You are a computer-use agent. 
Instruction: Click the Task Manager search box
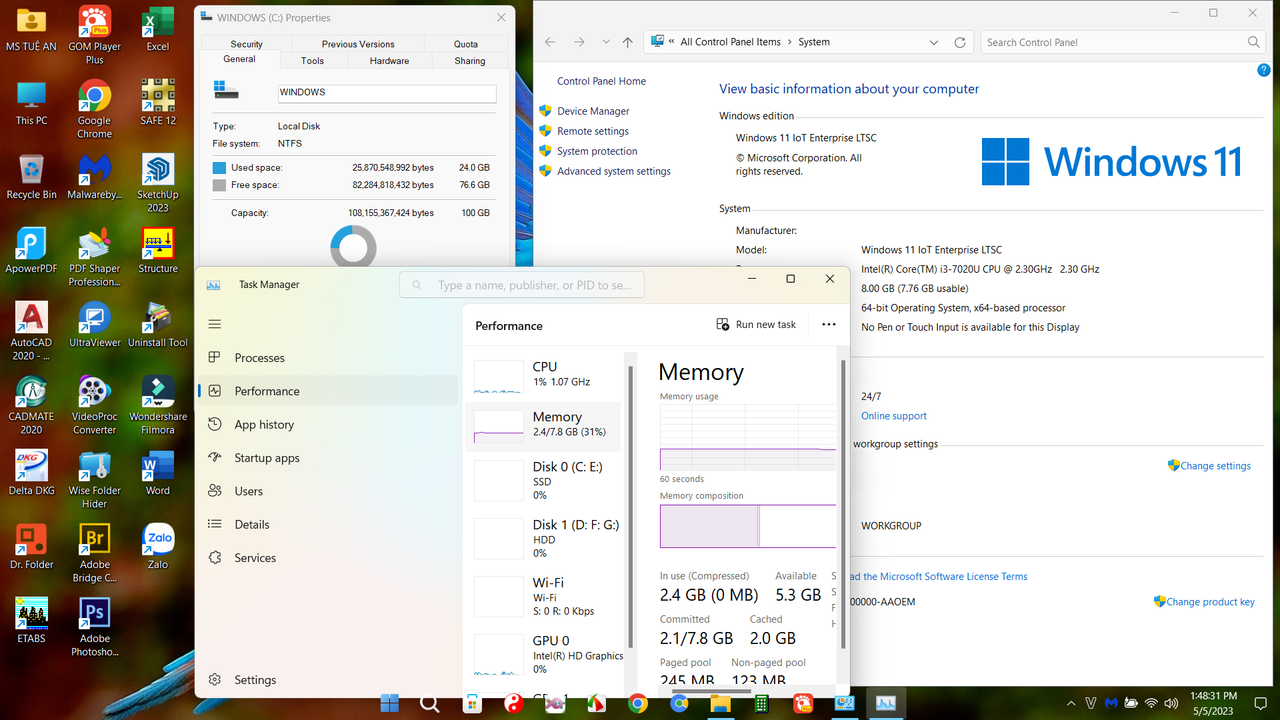point(522,285)
